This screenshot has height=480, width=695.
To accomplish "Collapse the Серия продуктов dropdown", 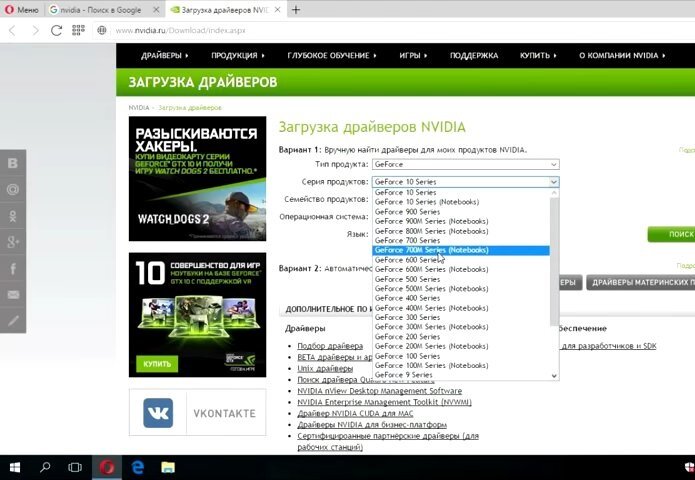I will [465, 182].
